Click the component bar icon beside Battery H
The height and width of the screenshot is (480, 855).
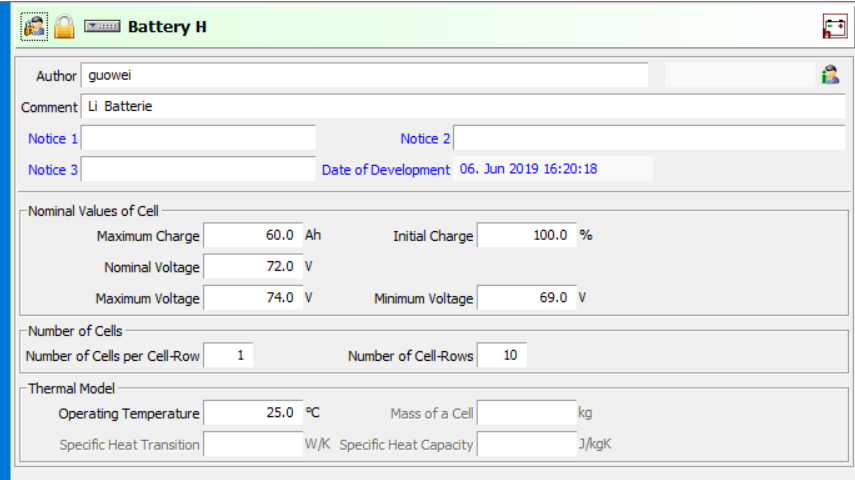coord(102,26)
